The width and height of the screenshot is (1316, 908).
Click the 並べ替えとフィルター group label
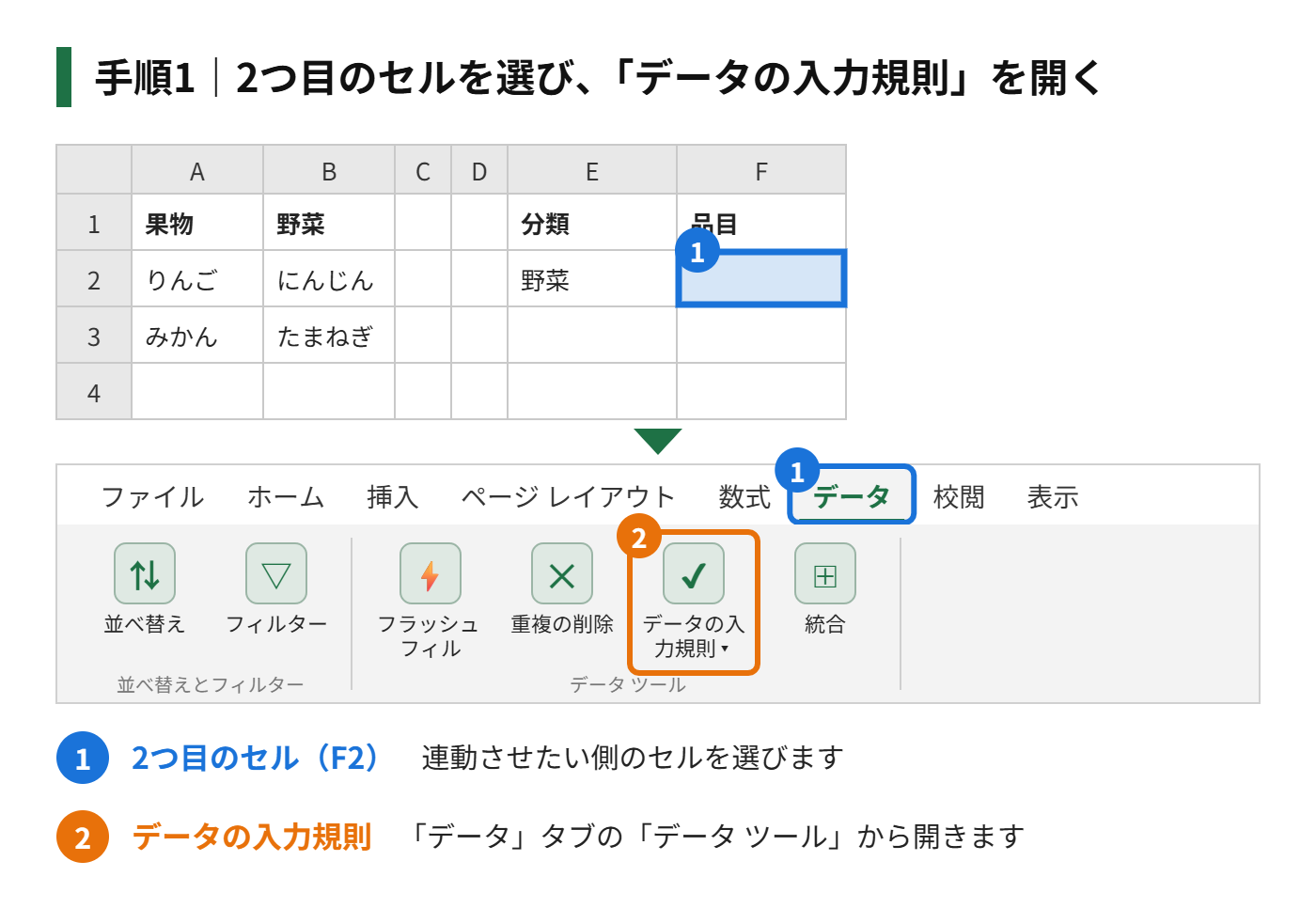pos(211,685)
